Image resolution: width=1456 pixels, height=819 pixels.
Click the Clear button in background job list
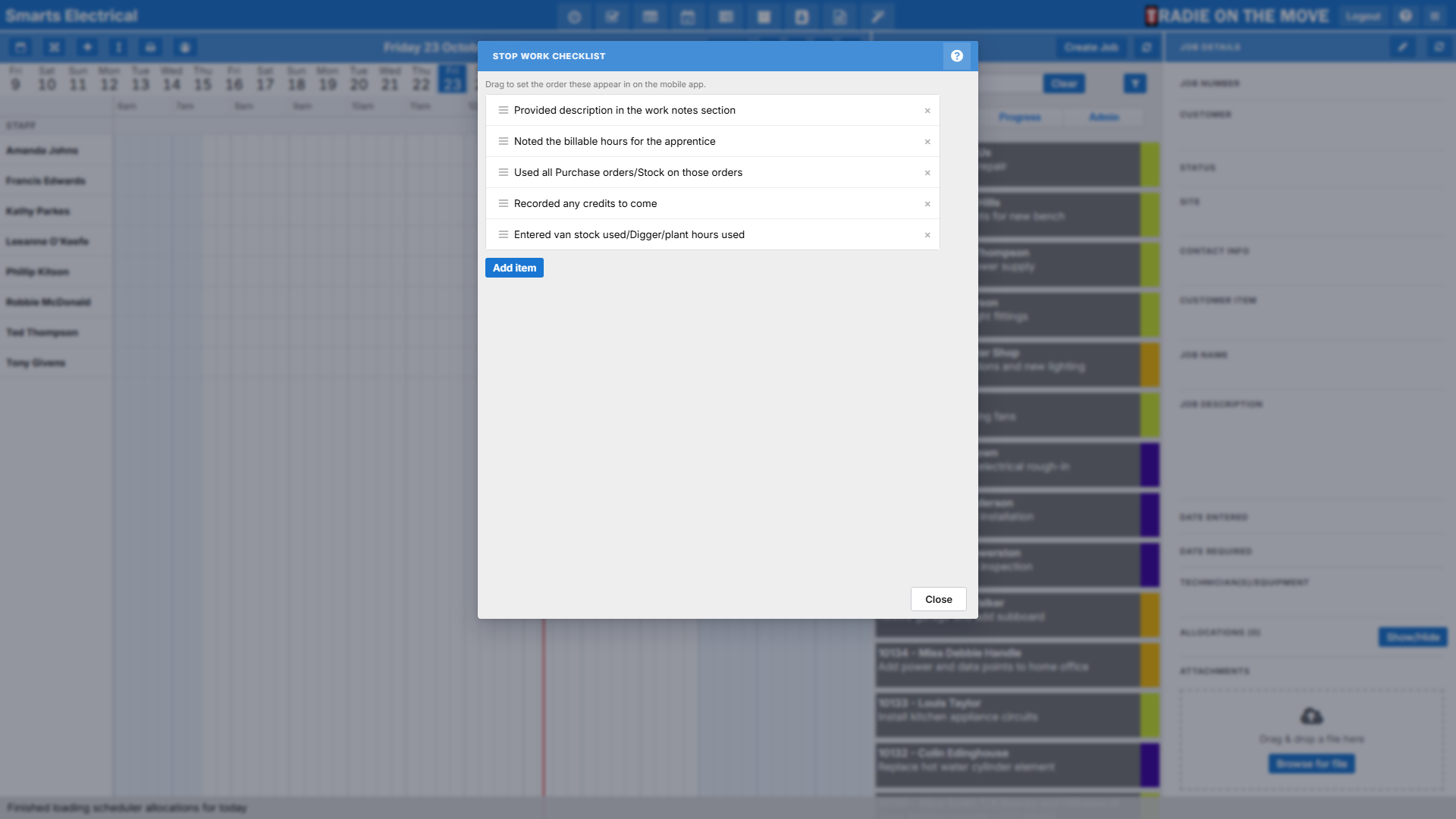[1064, 83]
